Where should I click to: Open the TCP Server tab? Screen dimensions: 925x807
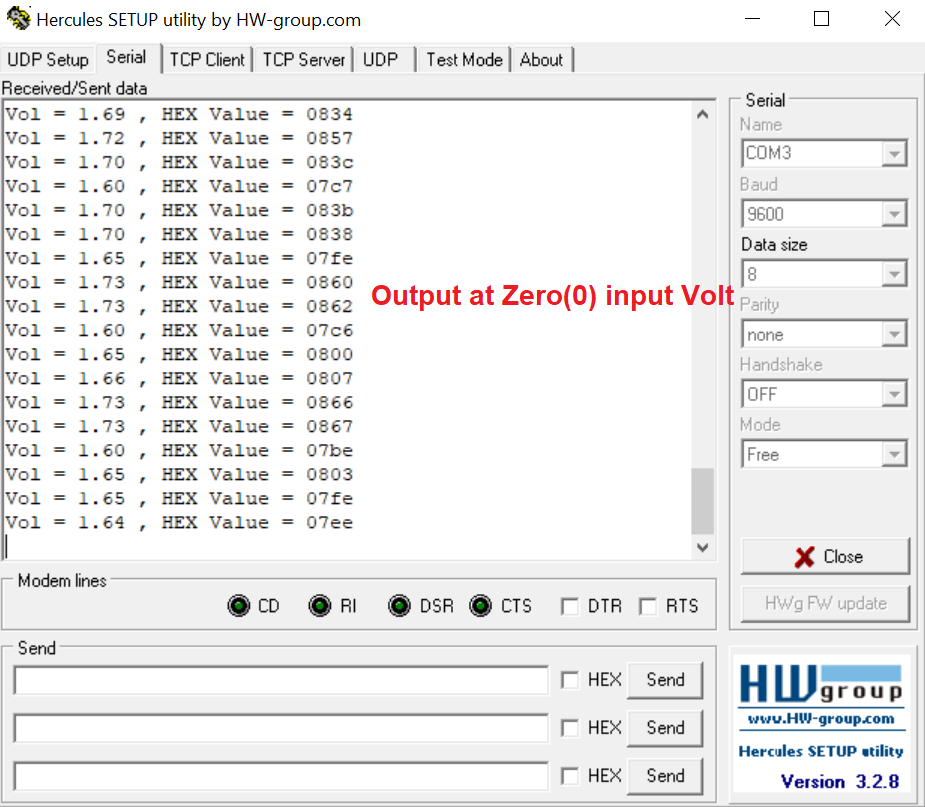point(304,60)
